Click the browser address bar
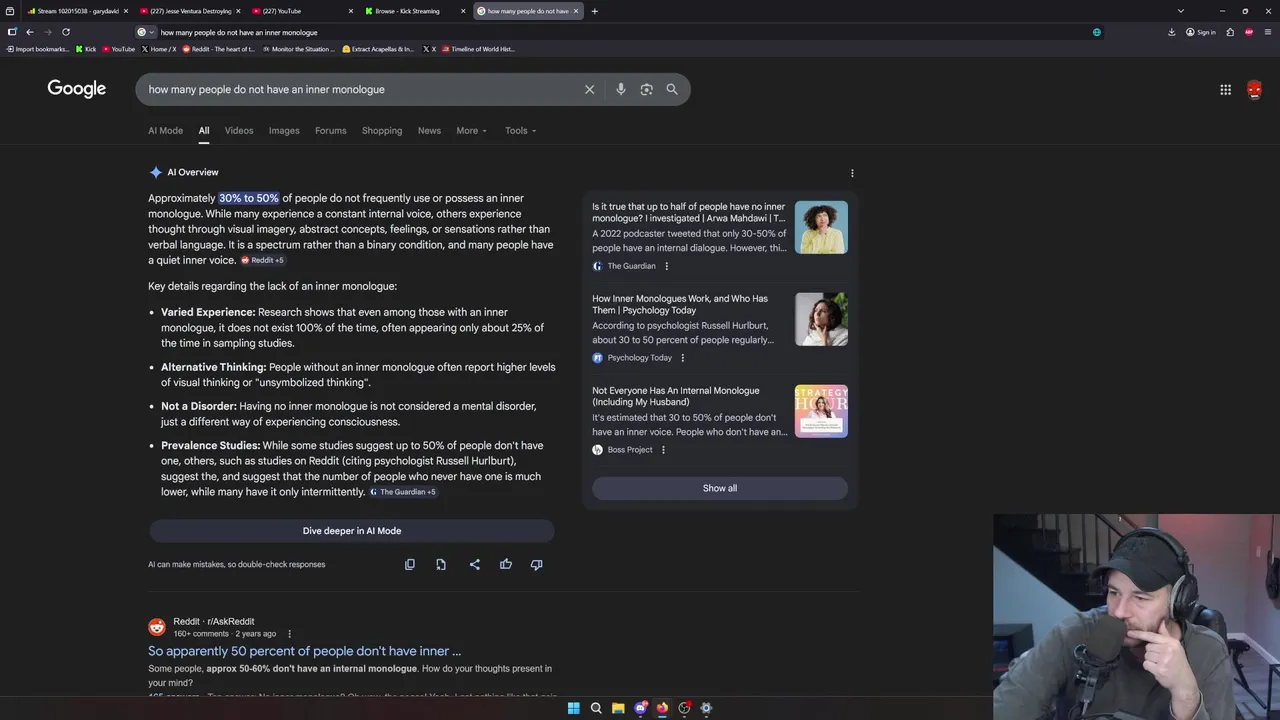 [x=620, y=32]
